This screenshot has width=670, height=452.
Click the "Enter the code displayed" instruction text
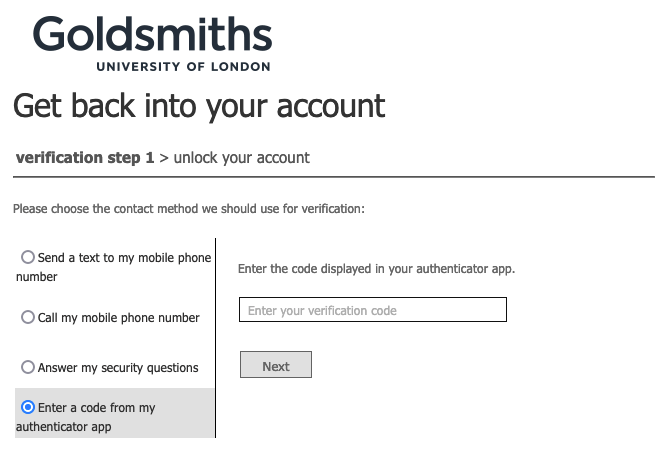click(376, 269)
